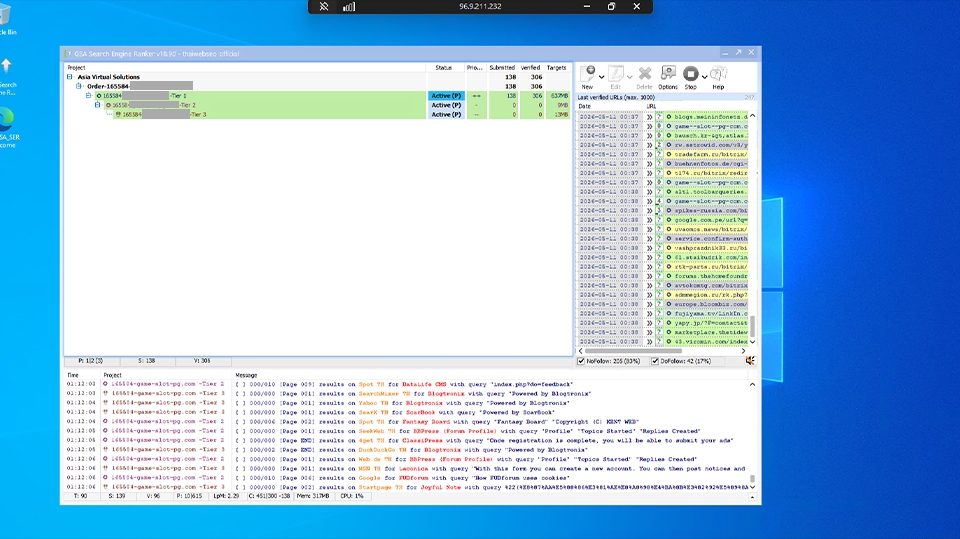Screen dimensions: 960x539
Task: Open the Options toolbar icon
Action: pyautogui.click(x=668, y=74)
